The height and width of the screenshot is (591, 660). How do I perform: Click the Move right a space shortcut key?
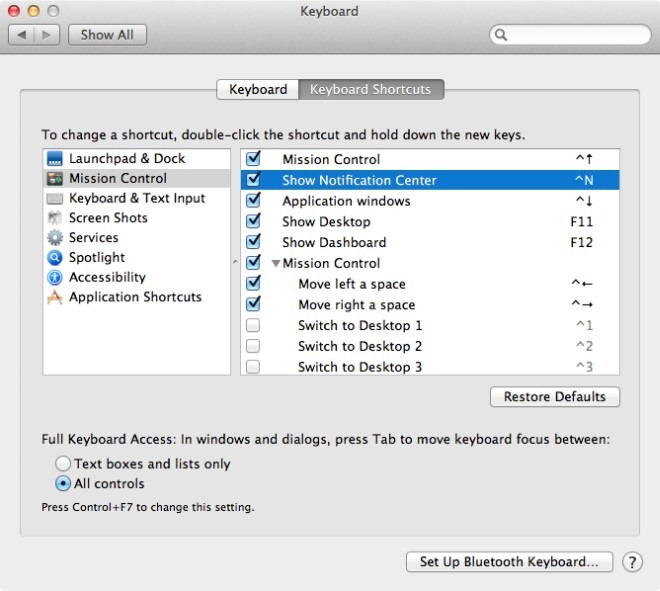(582, 304)
